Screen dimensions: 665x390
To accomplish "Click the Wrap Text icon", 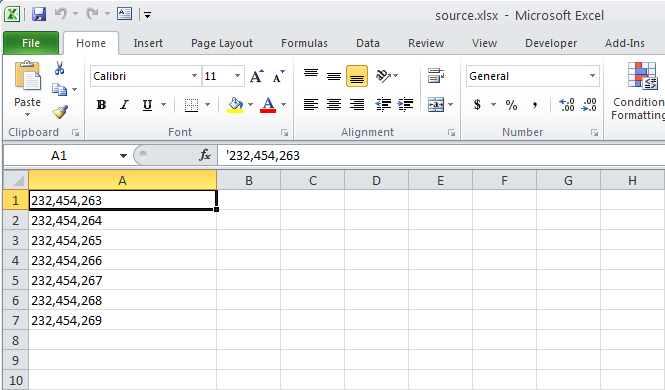I will coord(436,76).
